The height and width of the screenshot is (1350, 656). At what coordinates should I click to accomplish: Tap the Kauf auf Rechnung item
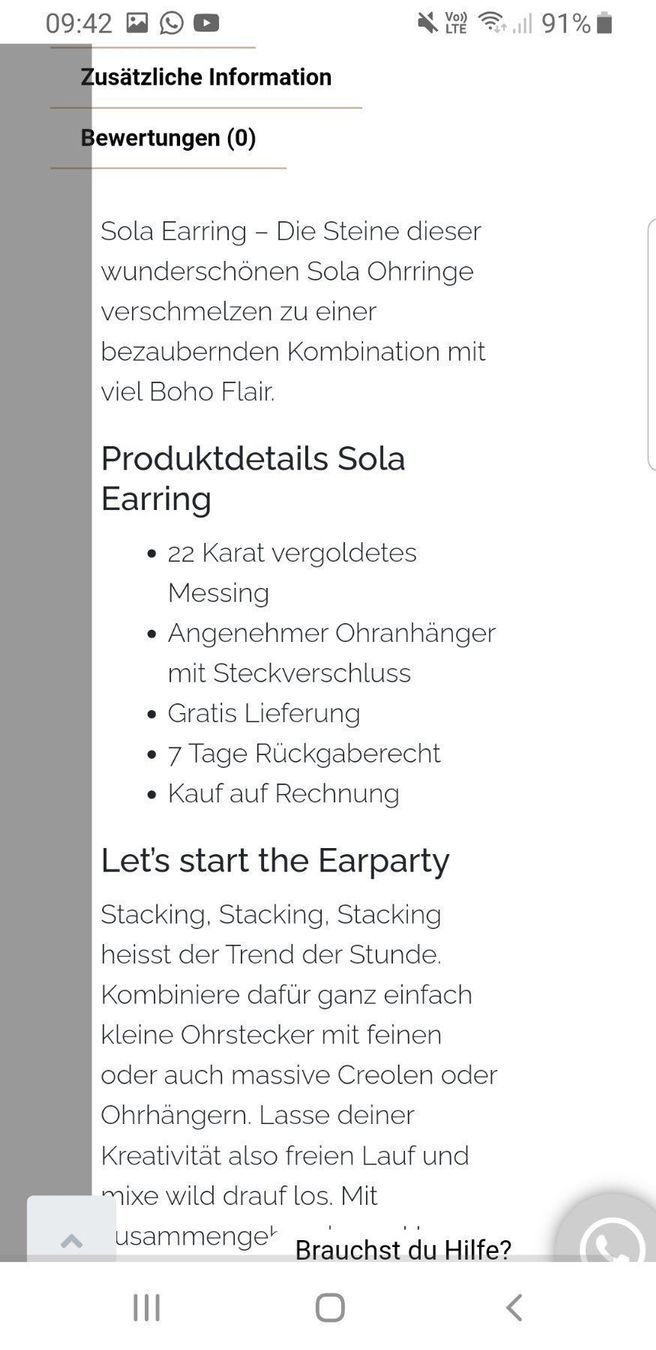point(283,793)
